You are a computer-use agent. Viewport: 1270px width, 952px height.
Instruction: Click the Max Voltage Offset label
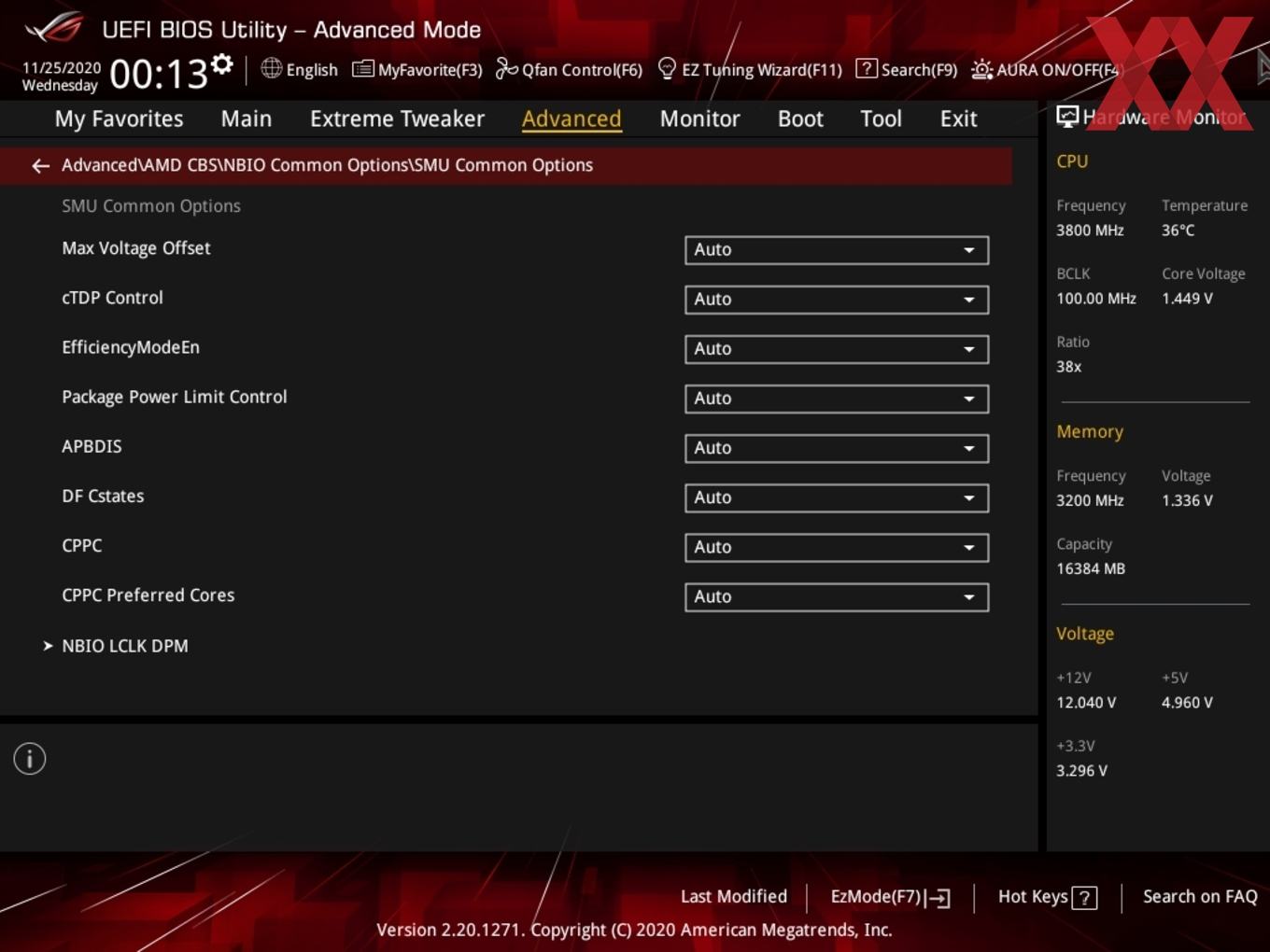[136, 248]
